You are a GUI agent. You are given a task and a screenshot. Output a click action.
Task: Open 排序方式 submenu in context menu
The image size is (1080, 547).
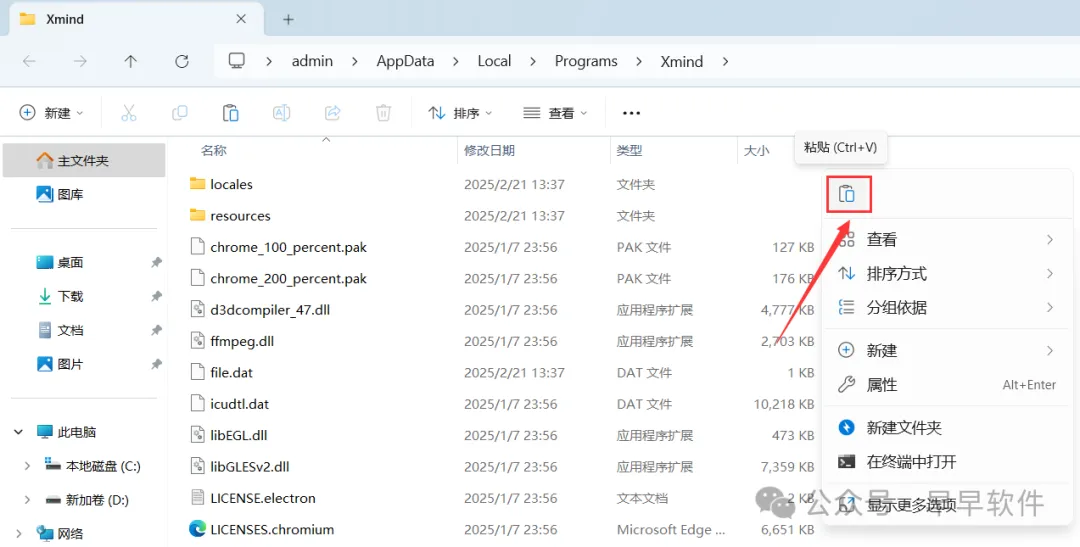pyautogui.click(x=947, y=274)
